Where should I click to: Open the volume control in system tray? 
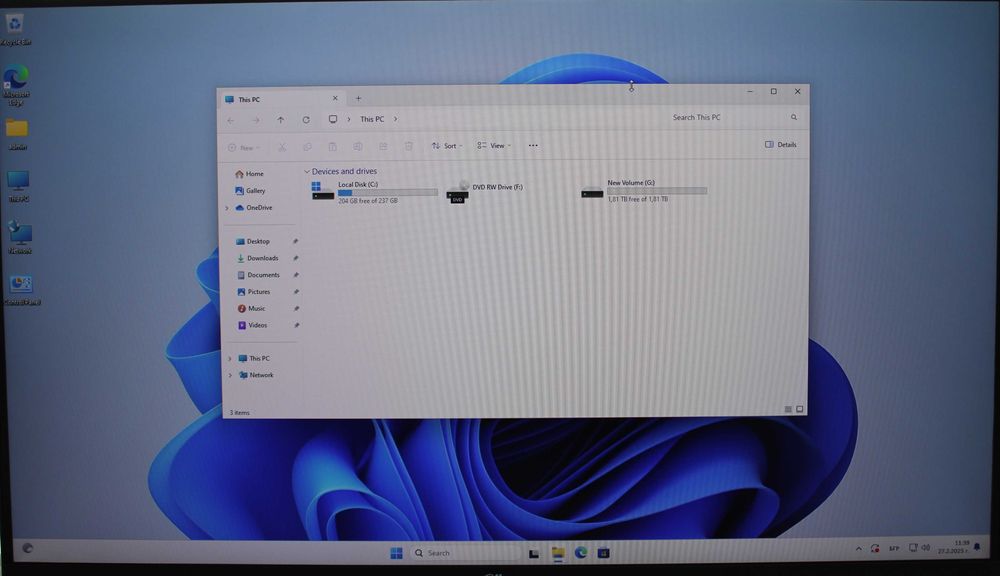point(925,548)
